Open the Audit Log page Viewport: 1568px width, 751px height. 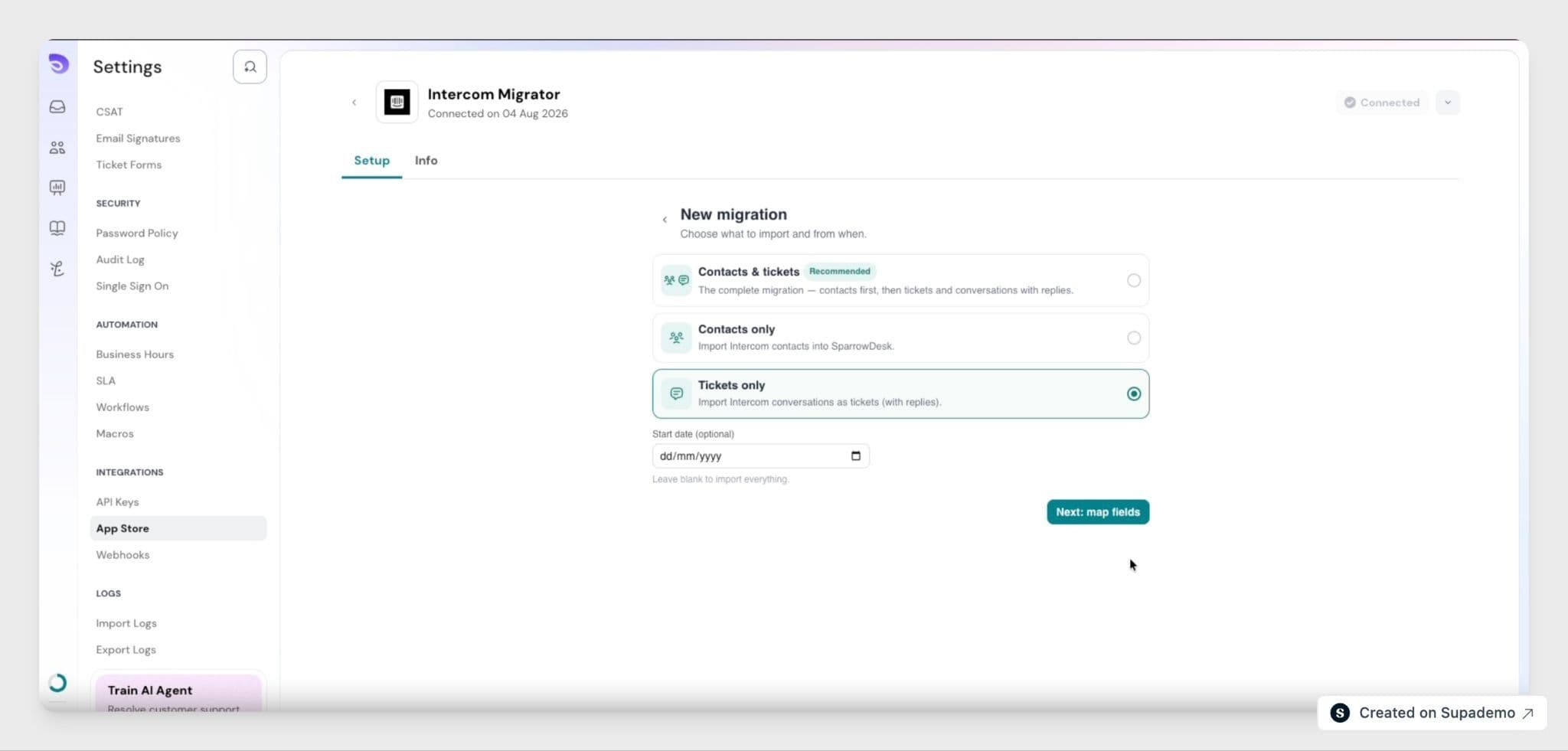point(120,260)
